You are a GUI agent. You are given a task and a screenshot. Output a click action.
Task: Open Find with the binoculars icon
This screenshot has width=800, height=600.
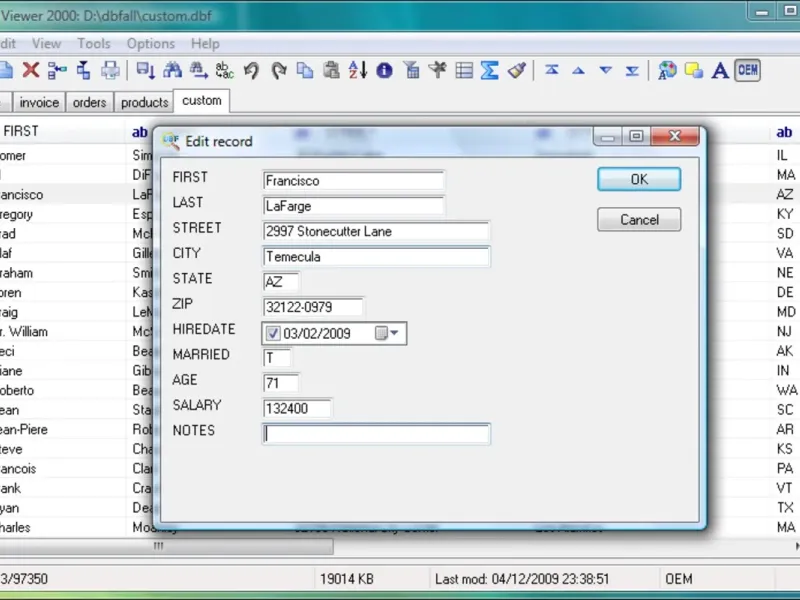[x=172, y=70]
